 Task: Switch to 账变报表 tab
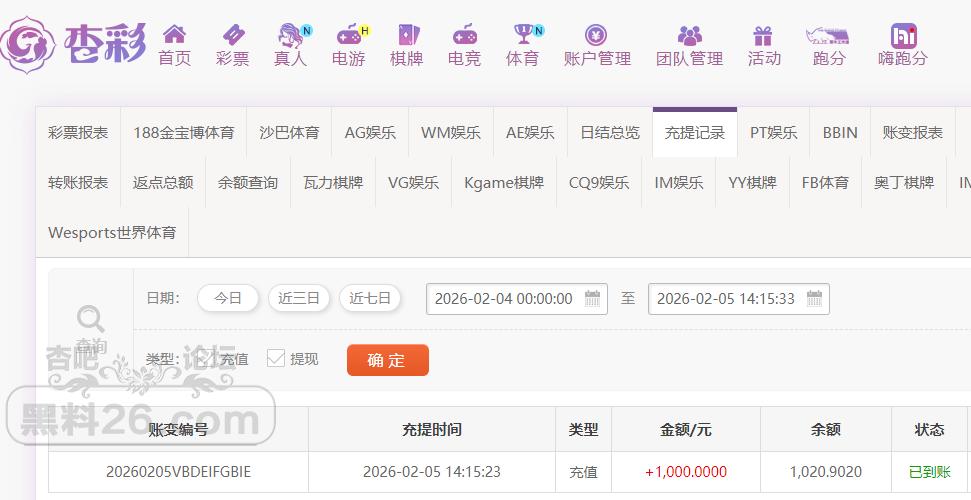coord(913,133)
